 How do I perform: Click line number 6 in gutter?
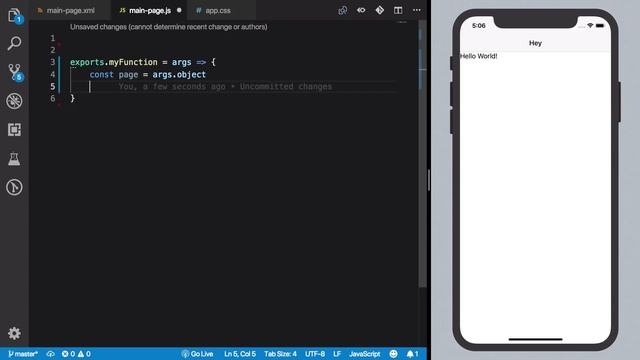click(x=53, y=98)
